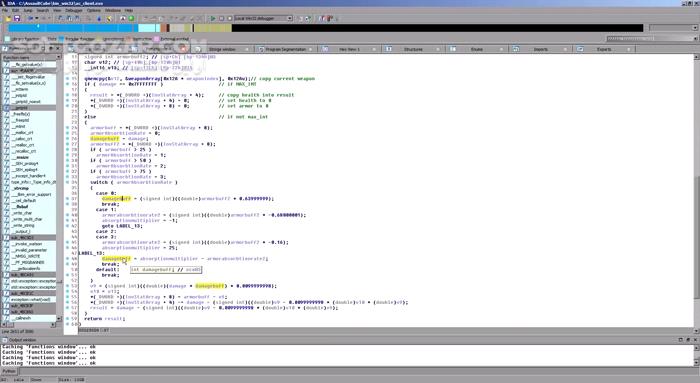The width and height of the screenshot is (700, 383).
Task: Click the Function name column header
Action: (x=29, y=58)
